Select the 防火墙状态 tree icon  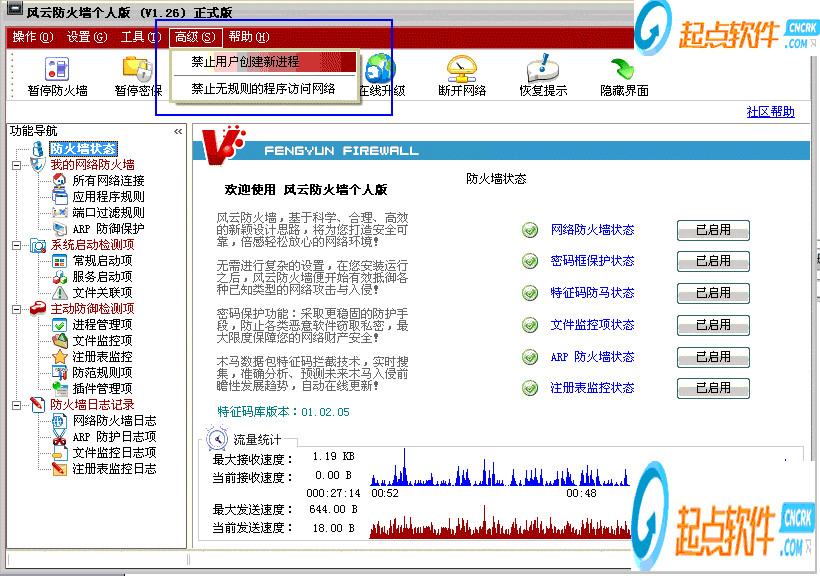(38, 149)
